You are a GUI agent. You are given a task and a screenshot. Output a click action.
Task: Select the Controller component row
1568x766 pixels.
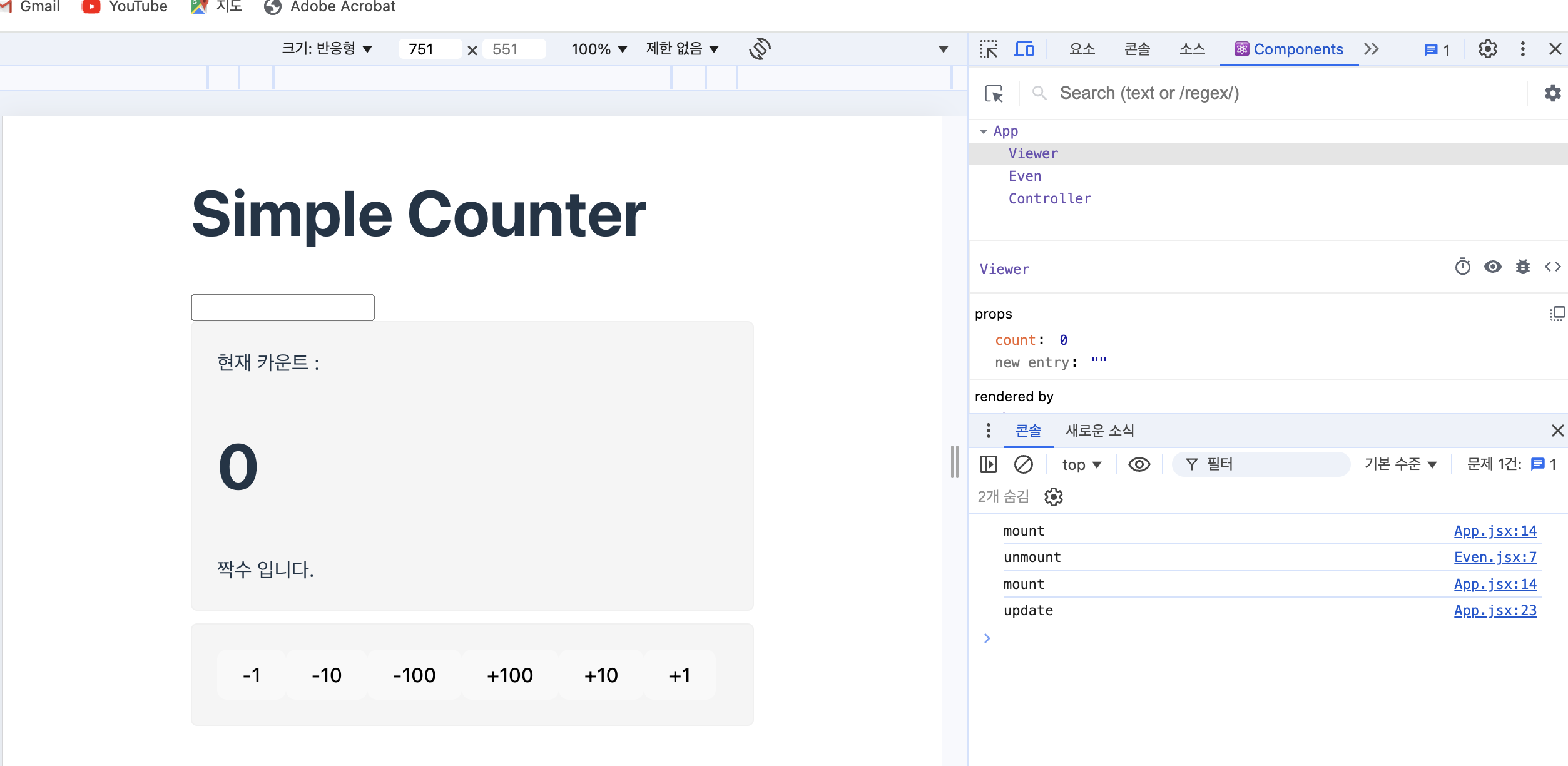pos(1268,199)
